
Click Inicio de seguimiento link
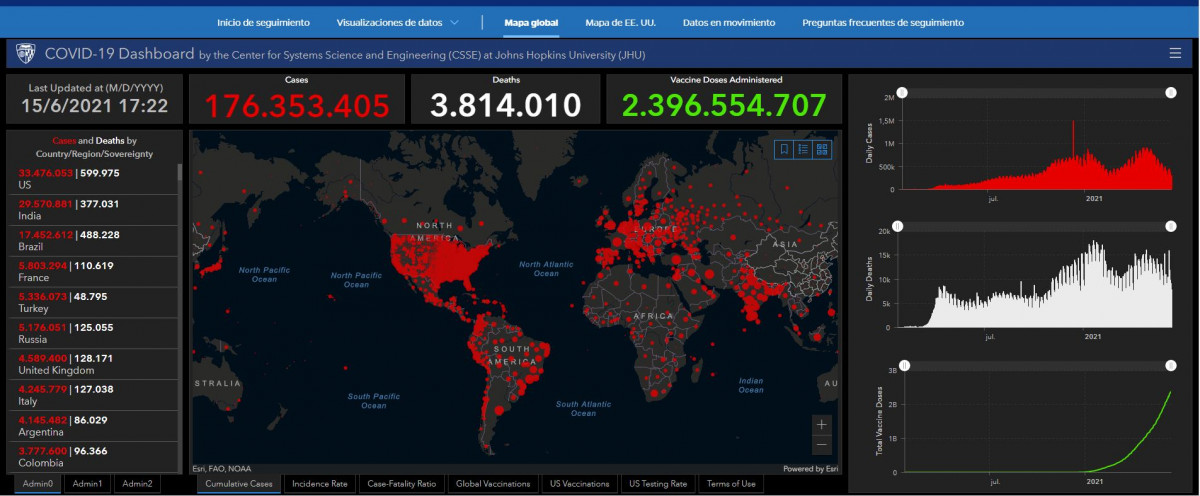263,22
